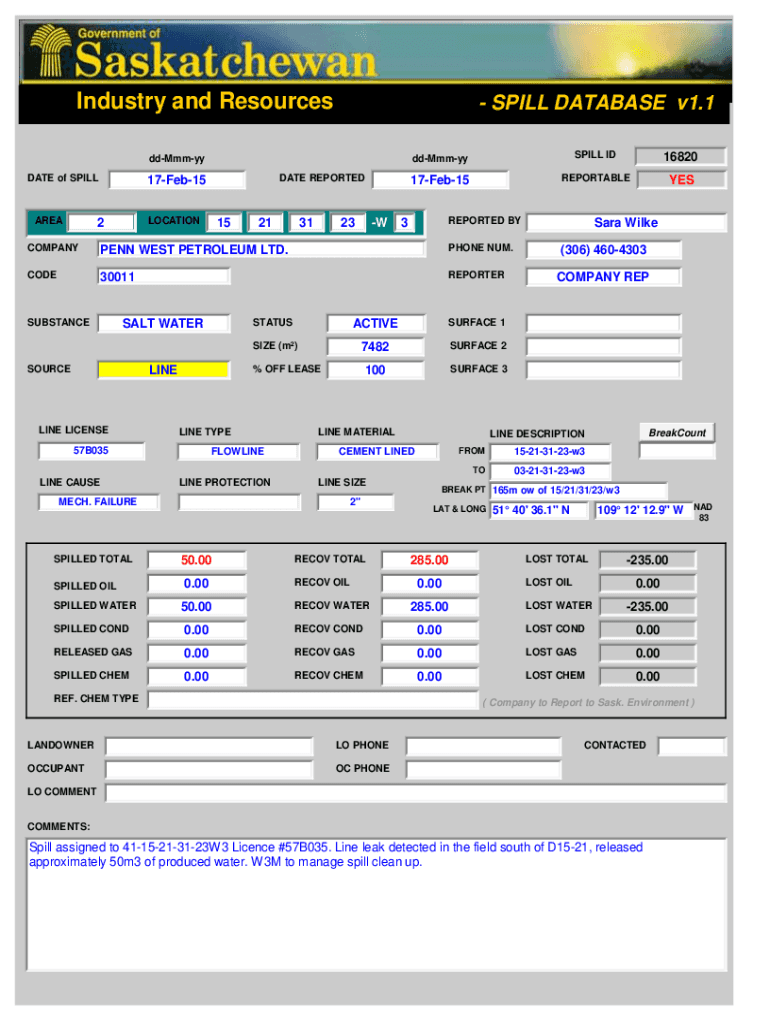The height and width of the screenshot is (1024, 770).
Task: Open the Status field showing ACTIVE
Action: (375, 323)
